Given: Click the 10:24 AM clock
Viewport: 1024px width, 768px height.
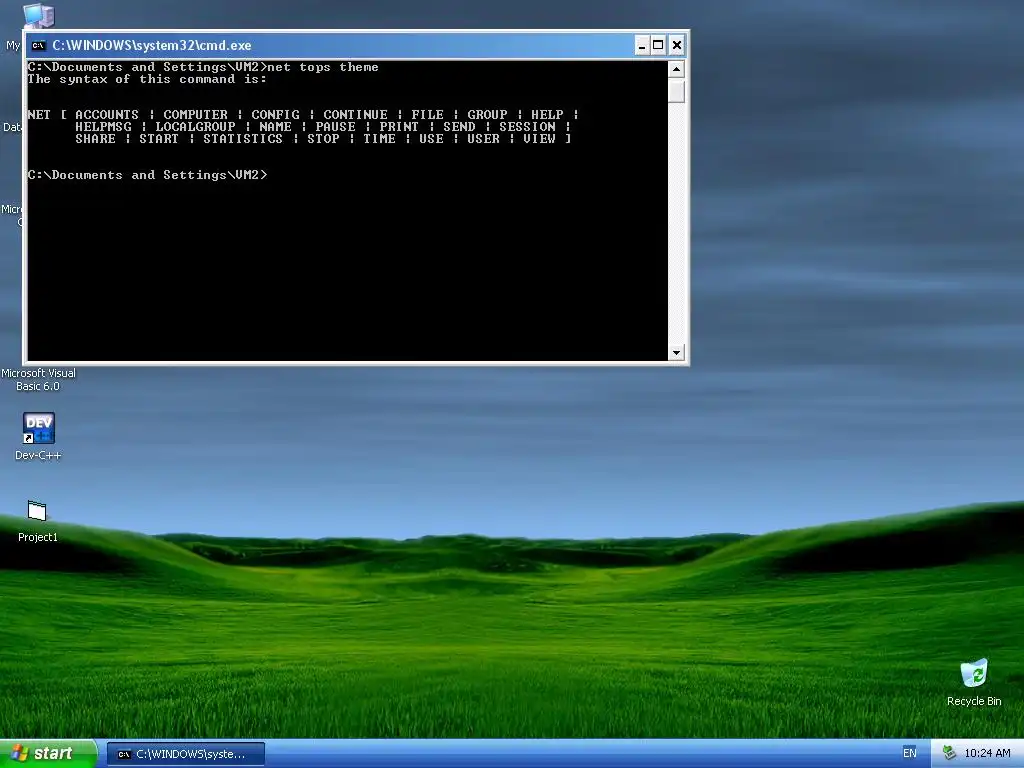Looking at the screenshot, I should click(987, 754).
